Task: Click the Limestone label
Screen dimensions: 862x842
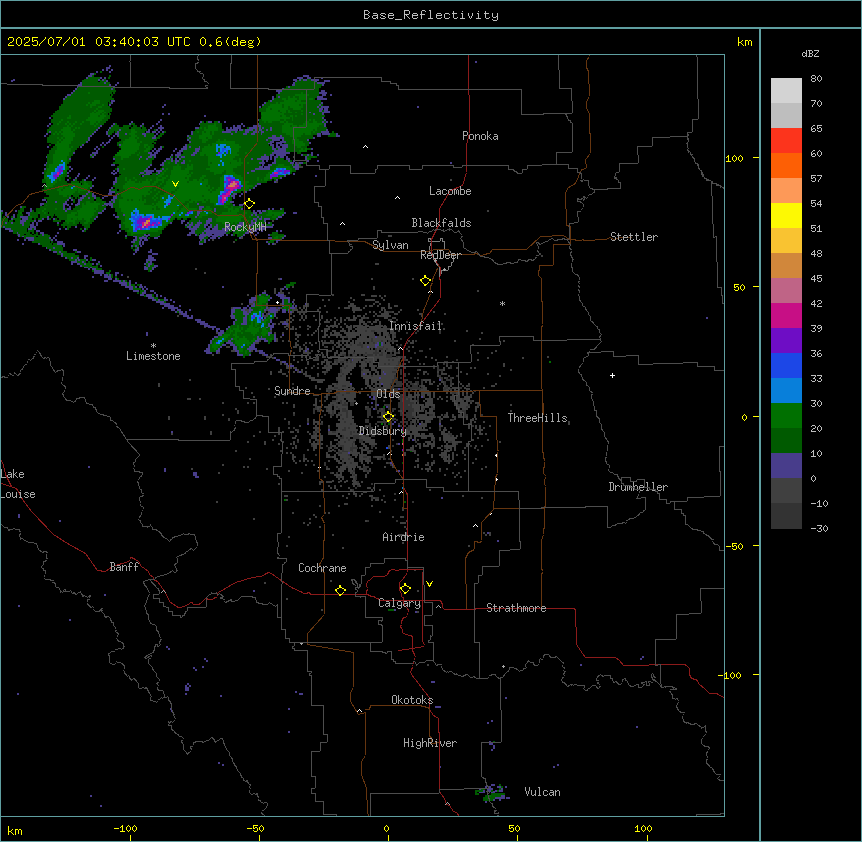Action: point(153,356)
